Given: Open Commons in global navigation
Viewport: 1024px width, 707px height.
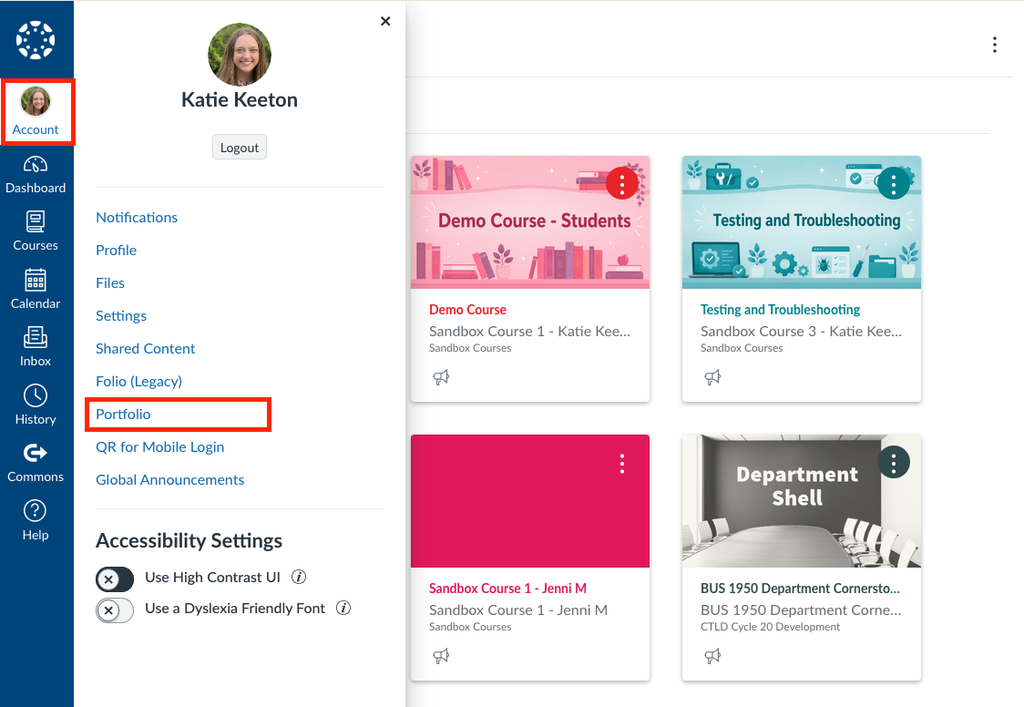Looking at the screenshot, I should pyautogui.click(x=35, y=463).
